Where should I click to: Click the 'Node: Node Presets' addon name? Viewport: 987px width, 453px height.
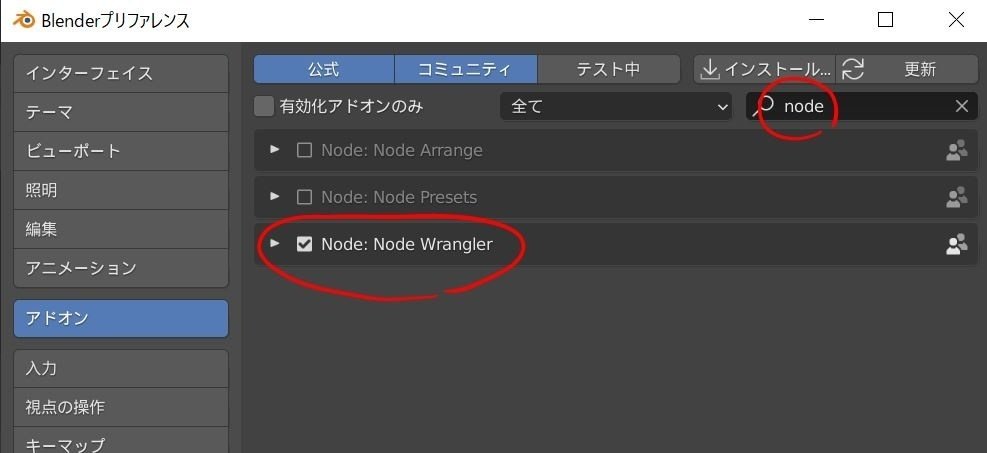coord(399,198)
